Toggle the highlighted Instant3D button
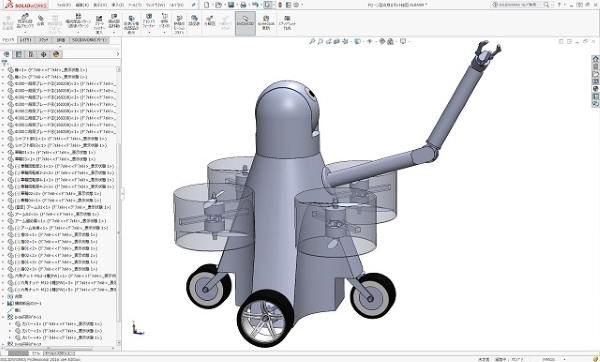This screenshot has height=362, width=600. tap(245, 23)
